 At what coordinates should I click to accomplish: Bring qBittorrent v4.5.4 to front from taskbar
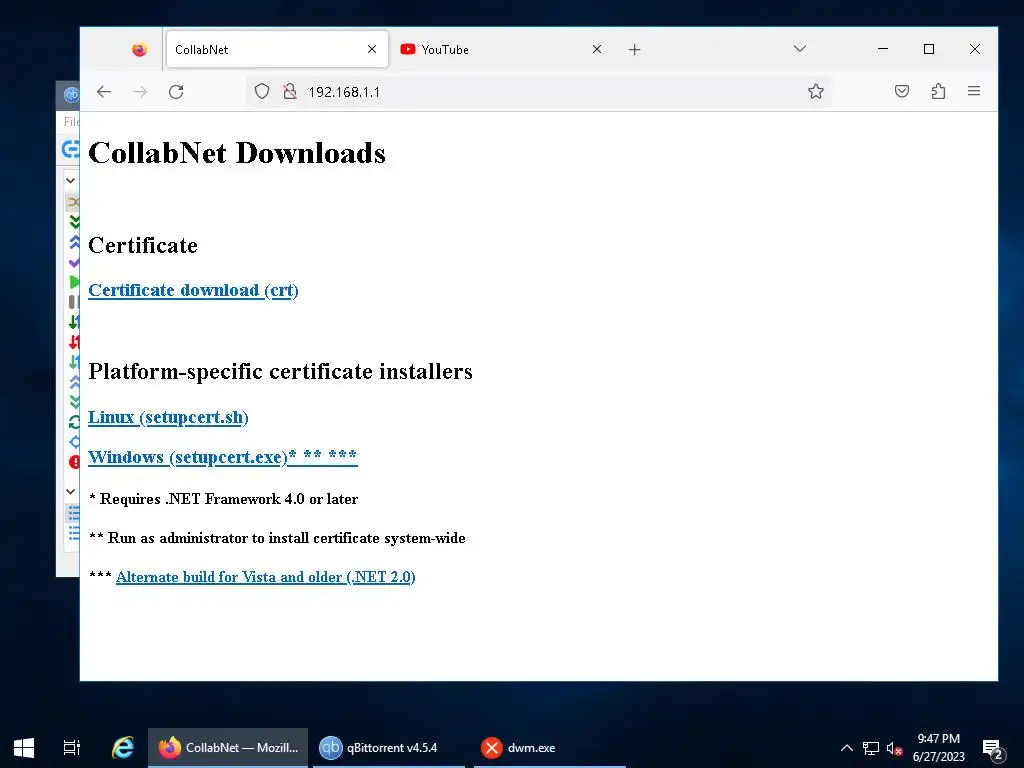click(389, 748)
